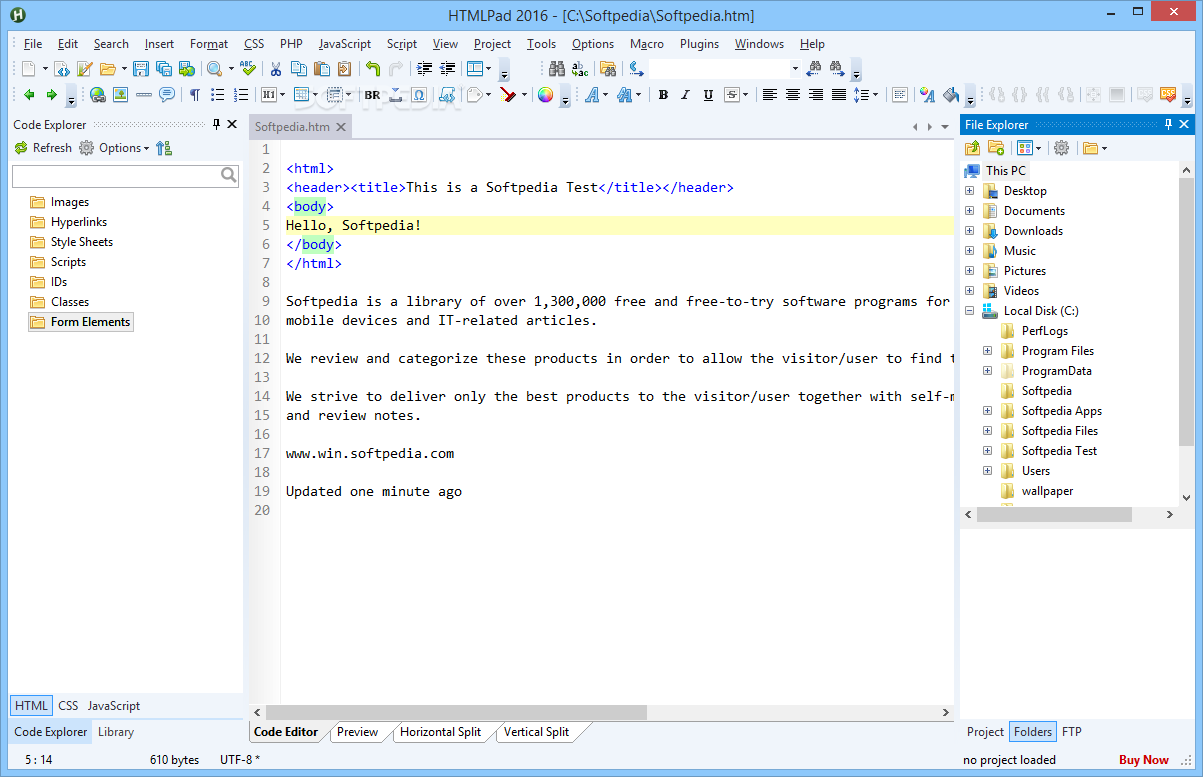Open Find with the binoculars icon
The image size is (1203, 777).
(557, 69)
